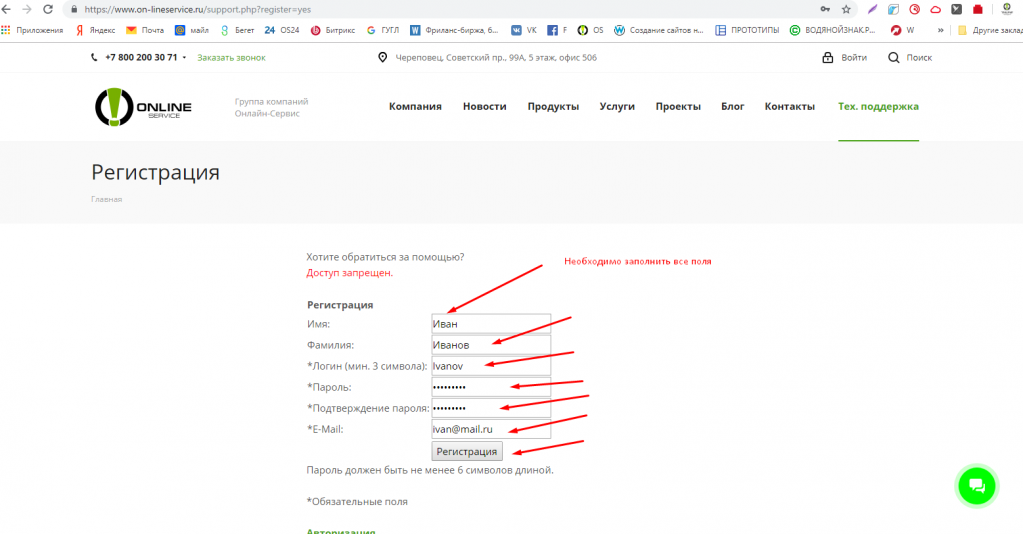Open the ГУГЛ bookmark
This screenshot has height=534, width=1023.
pos(383,30)
